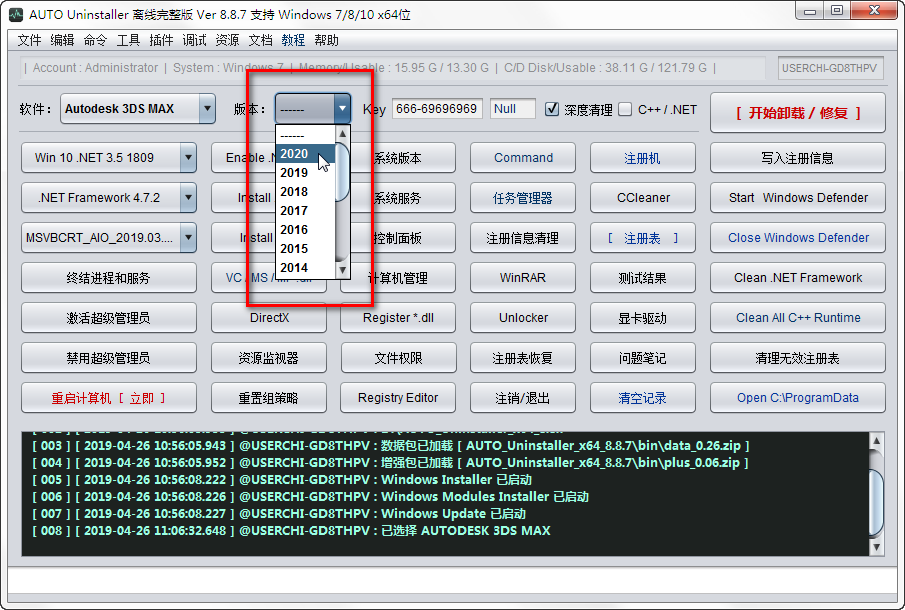Screen dimensions: 905x610
Task: Open the 插件 menu
Action: (x=161, y=40)
